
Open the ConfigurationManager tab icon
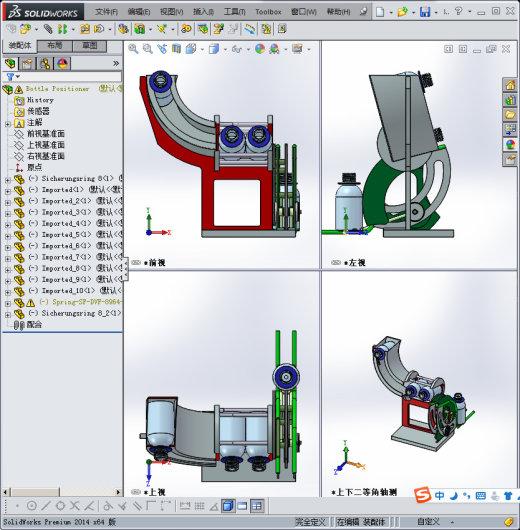click(45, 64)
